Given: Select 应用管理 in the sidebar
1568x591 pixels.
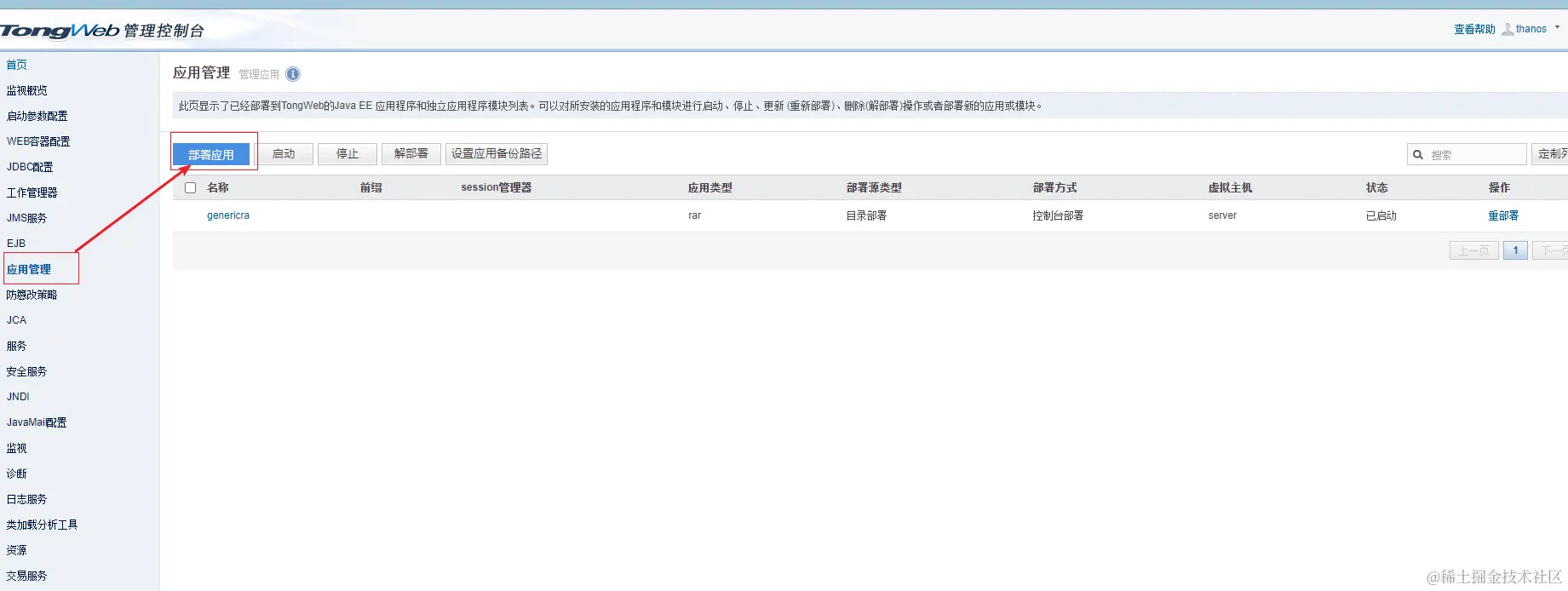Looking at the screenshot, I should click(29, 269).
